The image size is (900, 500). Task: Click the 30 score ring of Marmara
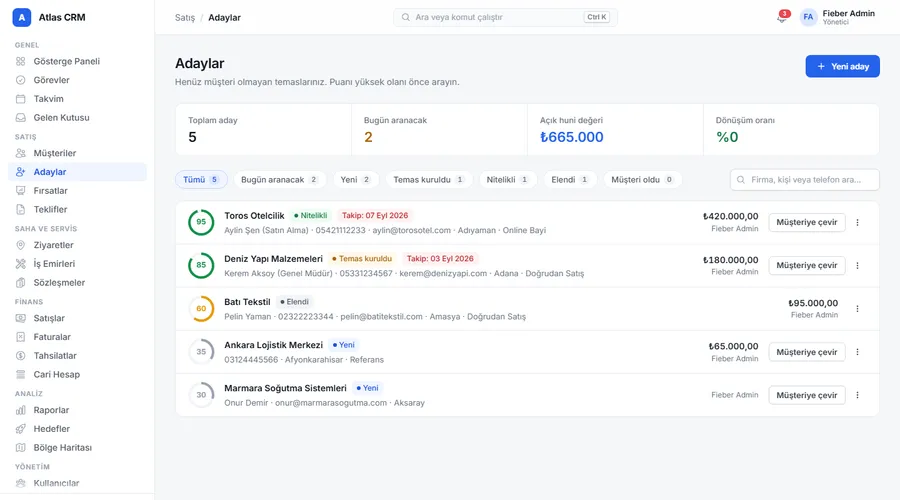tap(201, 395)
